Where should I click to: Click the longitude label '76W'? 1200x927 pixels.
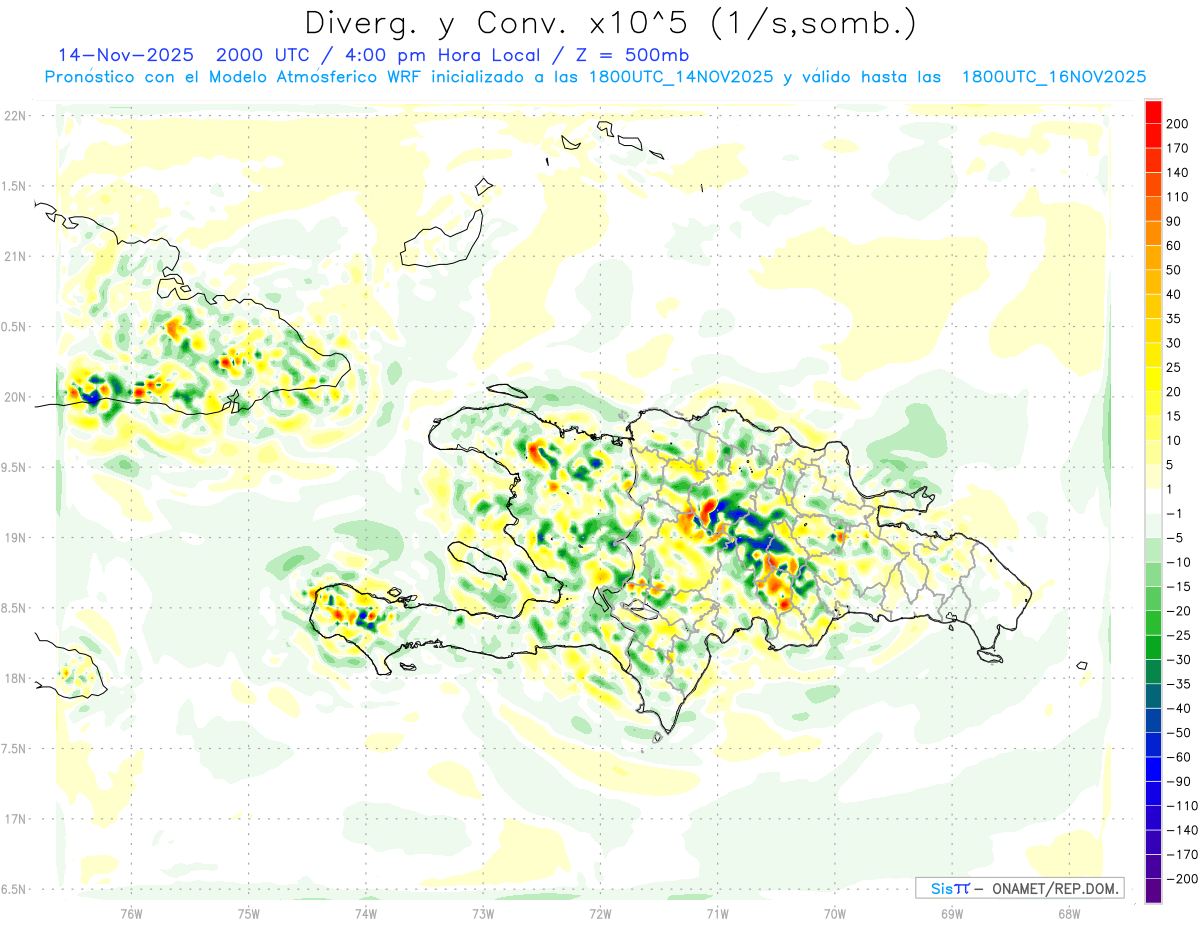(x=131, y=912)
